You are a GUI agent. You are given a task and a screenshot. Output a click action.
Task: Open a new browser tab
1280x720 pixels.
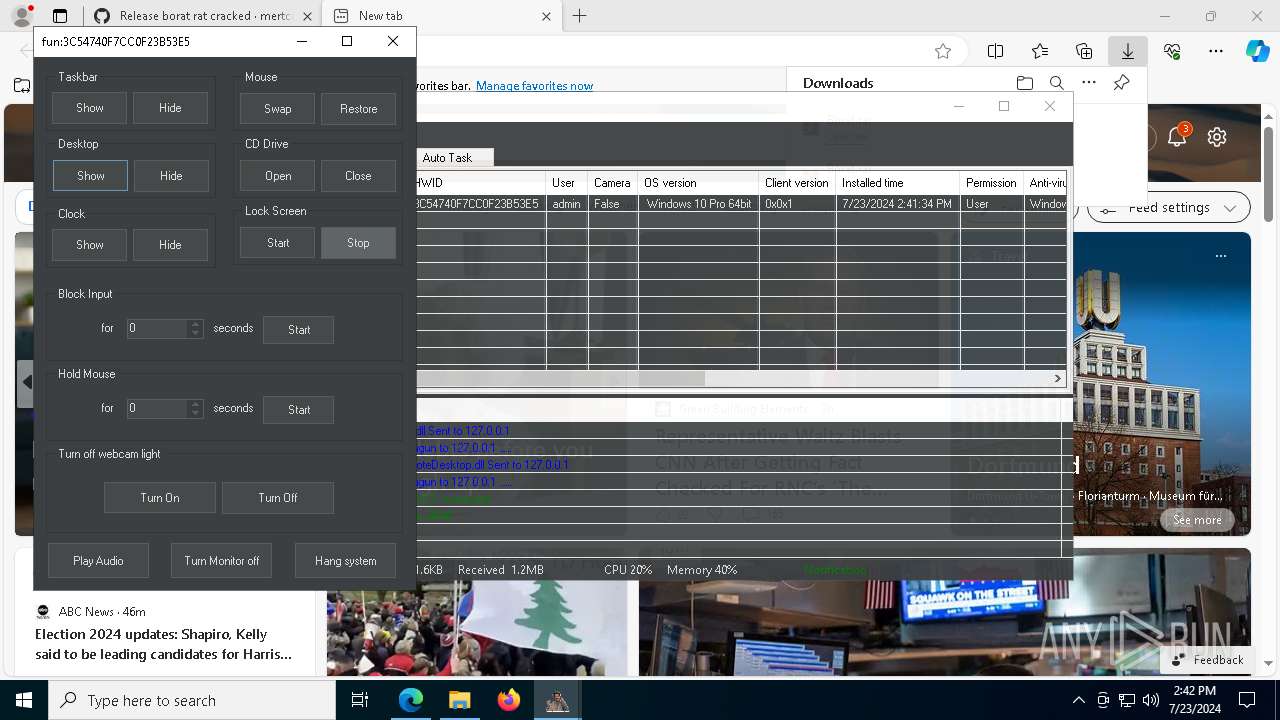[580, 16]
